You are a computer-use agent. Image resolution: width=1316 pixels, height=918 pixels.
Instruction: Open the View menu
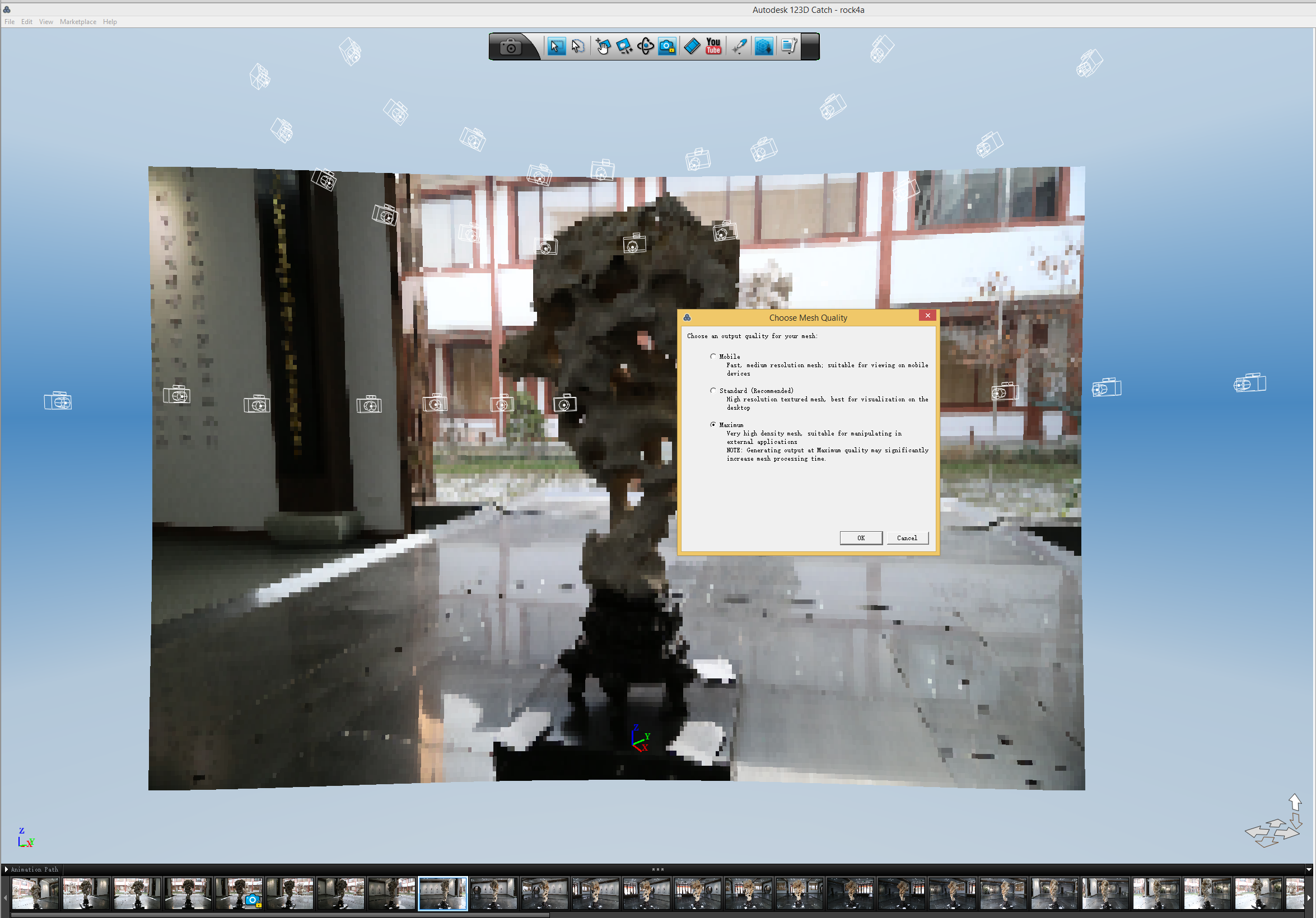point(46,22)
